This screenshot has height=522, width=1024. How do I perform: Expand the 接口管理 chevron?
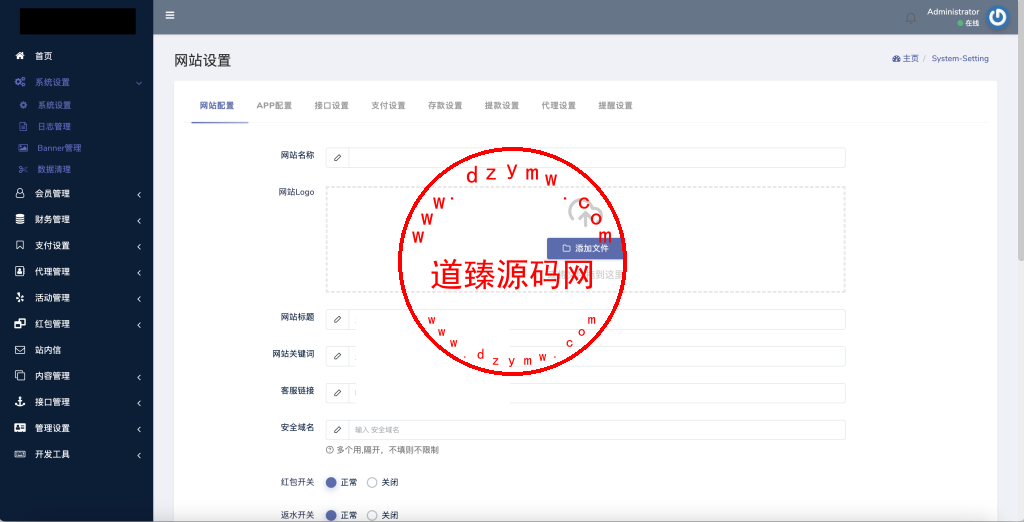(x=139, y=403)
